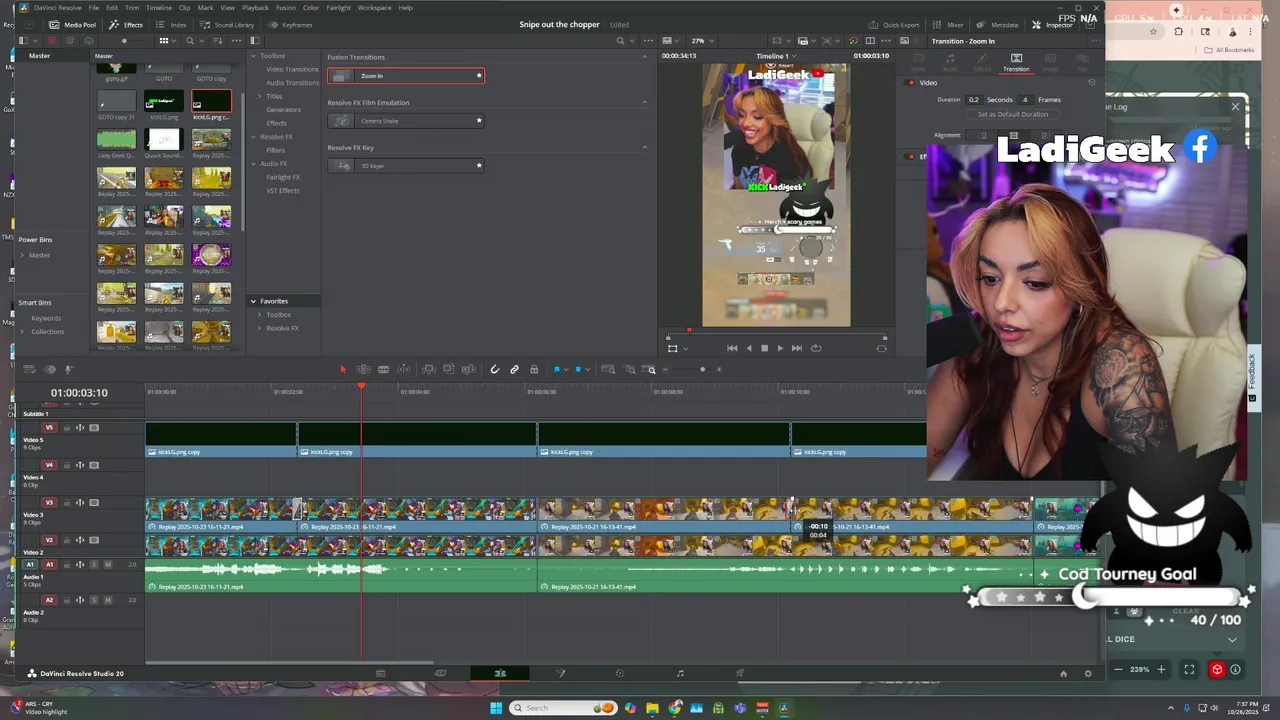Expand the Titles tree node
Image resolution: width=1280 pixels, height=720 pixels.
coord(260,96)
